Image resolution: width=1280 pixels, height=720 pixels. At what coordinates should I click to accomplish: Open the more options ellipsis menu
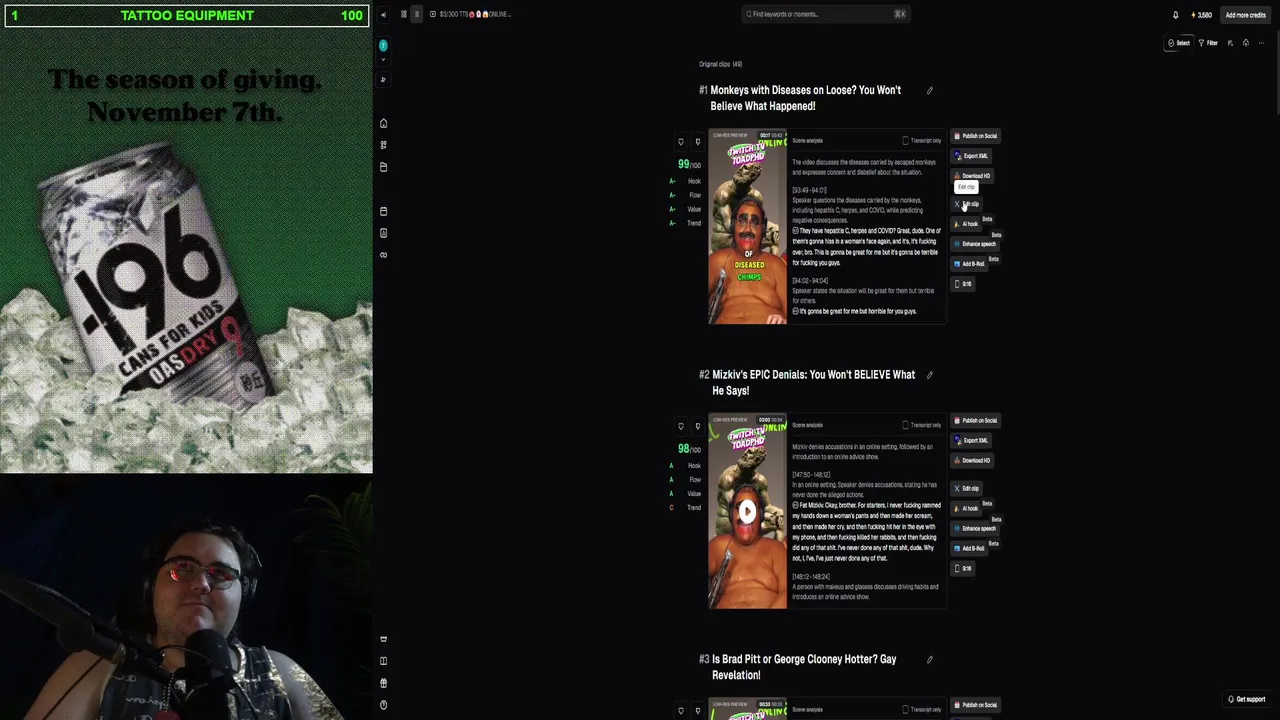pos(1262,43)
